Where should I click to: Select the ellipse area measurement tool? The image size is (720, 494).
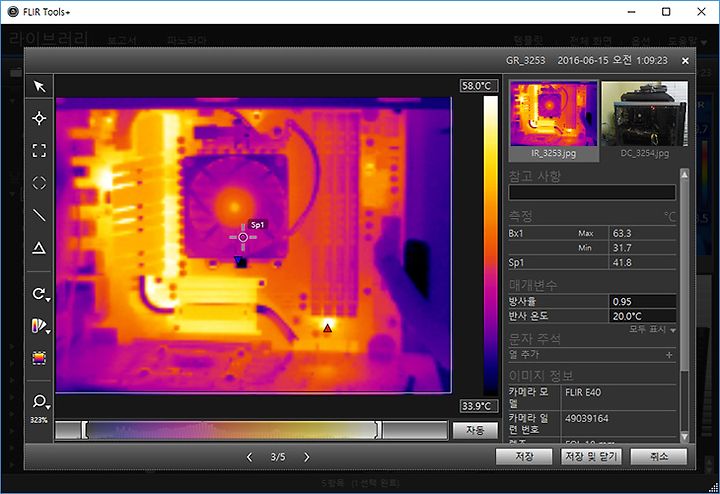tap(39, 183)
